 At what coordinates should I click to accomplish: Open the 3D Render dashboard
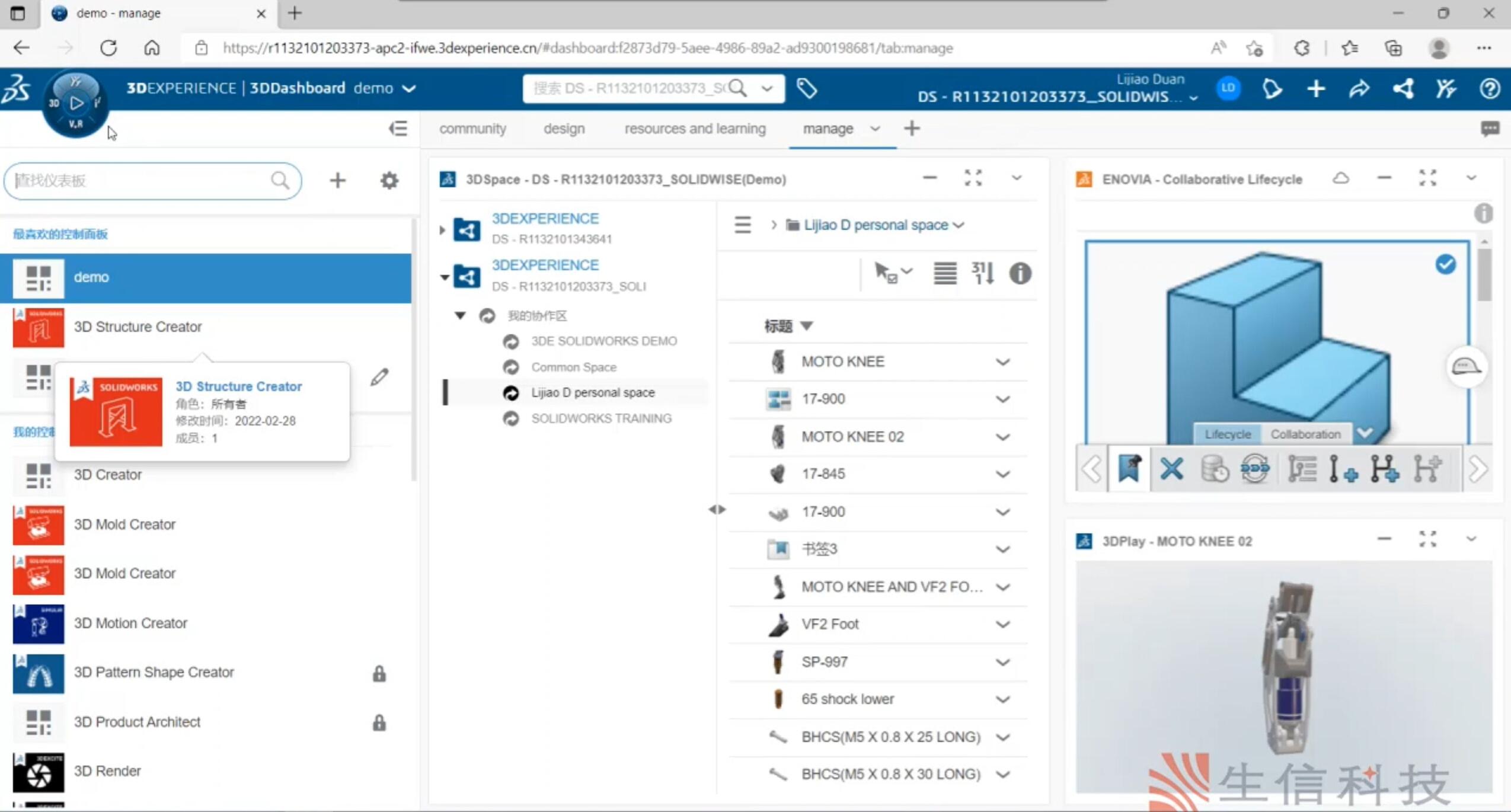(x=206, y=772)
